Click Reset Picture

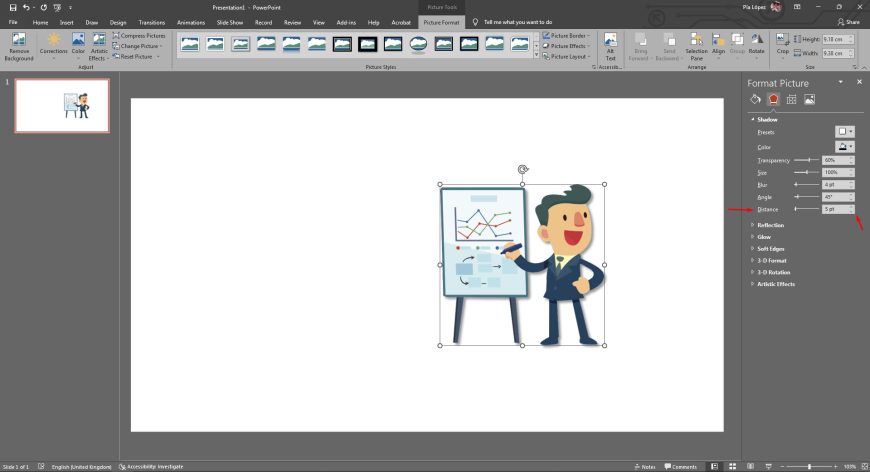coord(136,57)
